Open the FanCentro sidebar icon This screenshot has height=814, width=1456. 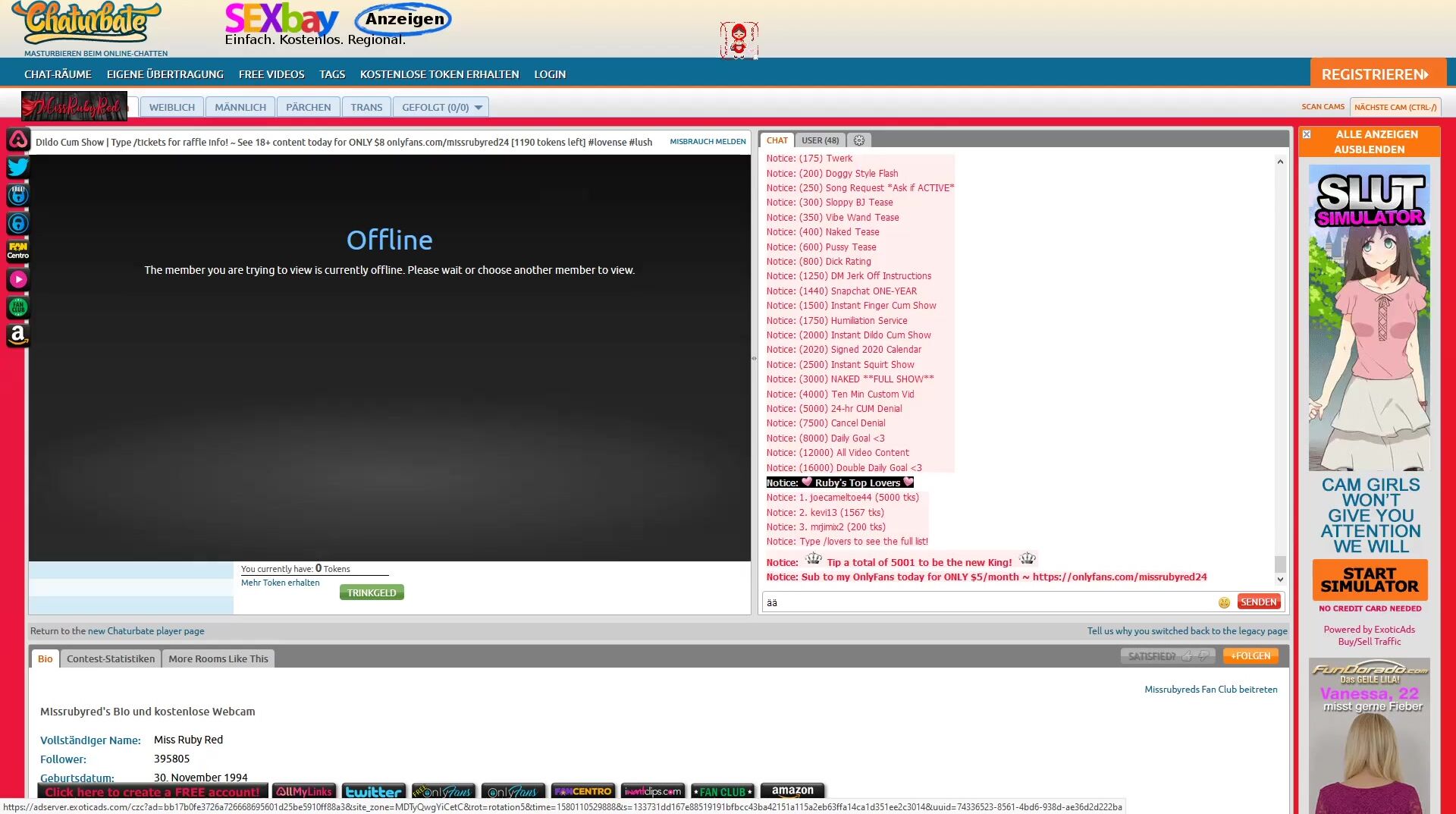[18, 251]
